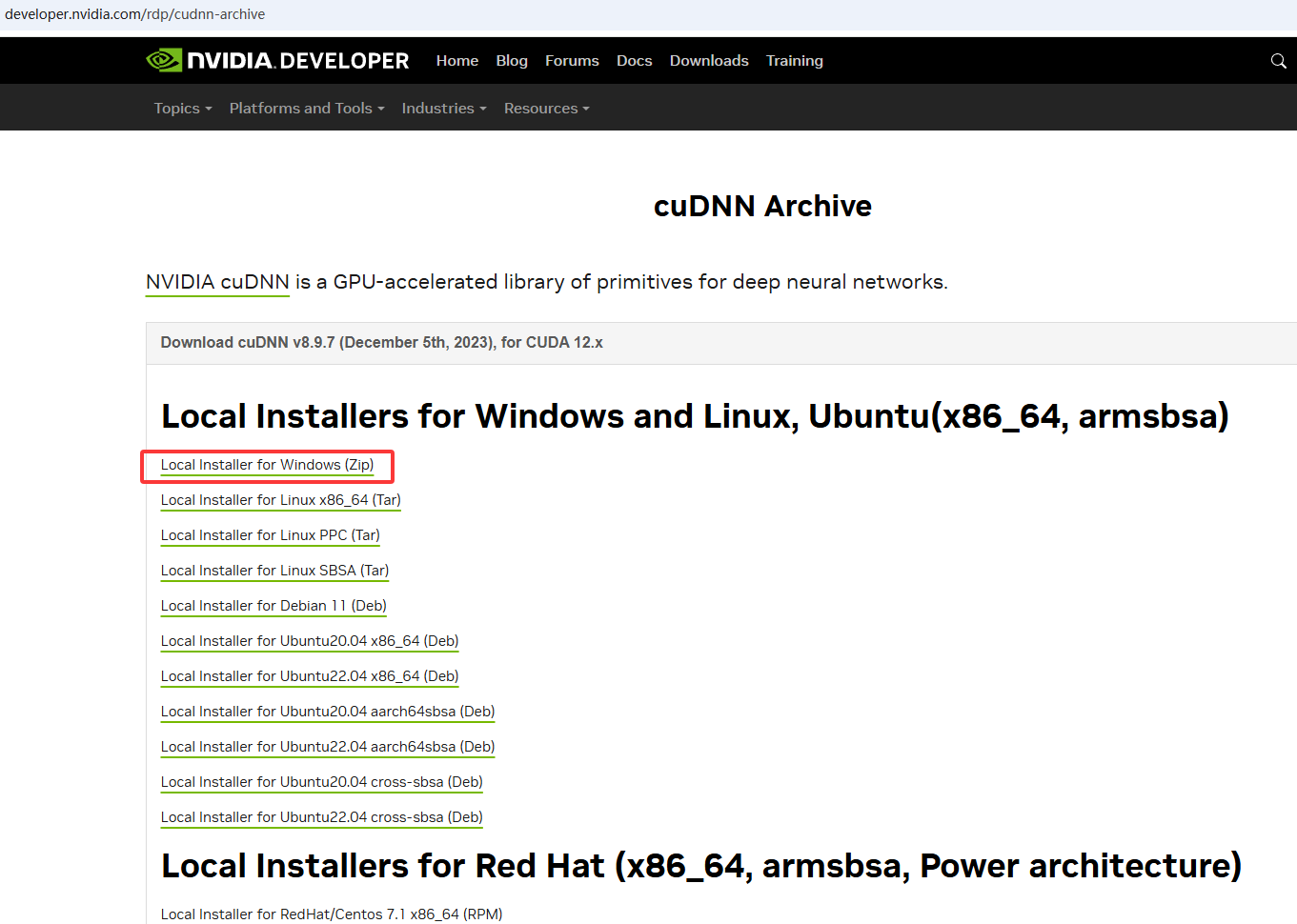1297x924 pixels.
Task: Click the Local Installers for Red Hat heading
Action: point(701,866)
